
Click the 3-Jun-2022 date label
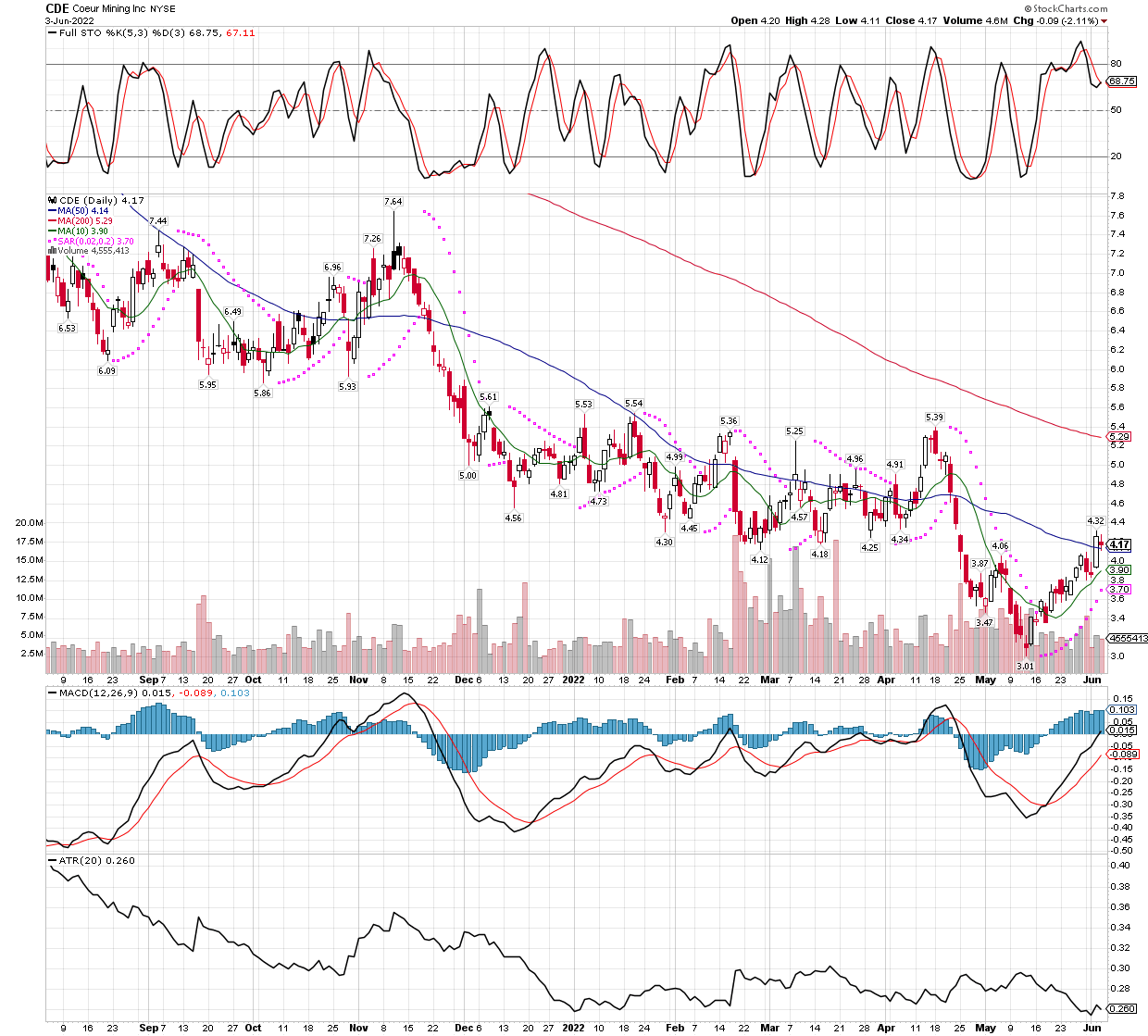(x=70, y=20)
